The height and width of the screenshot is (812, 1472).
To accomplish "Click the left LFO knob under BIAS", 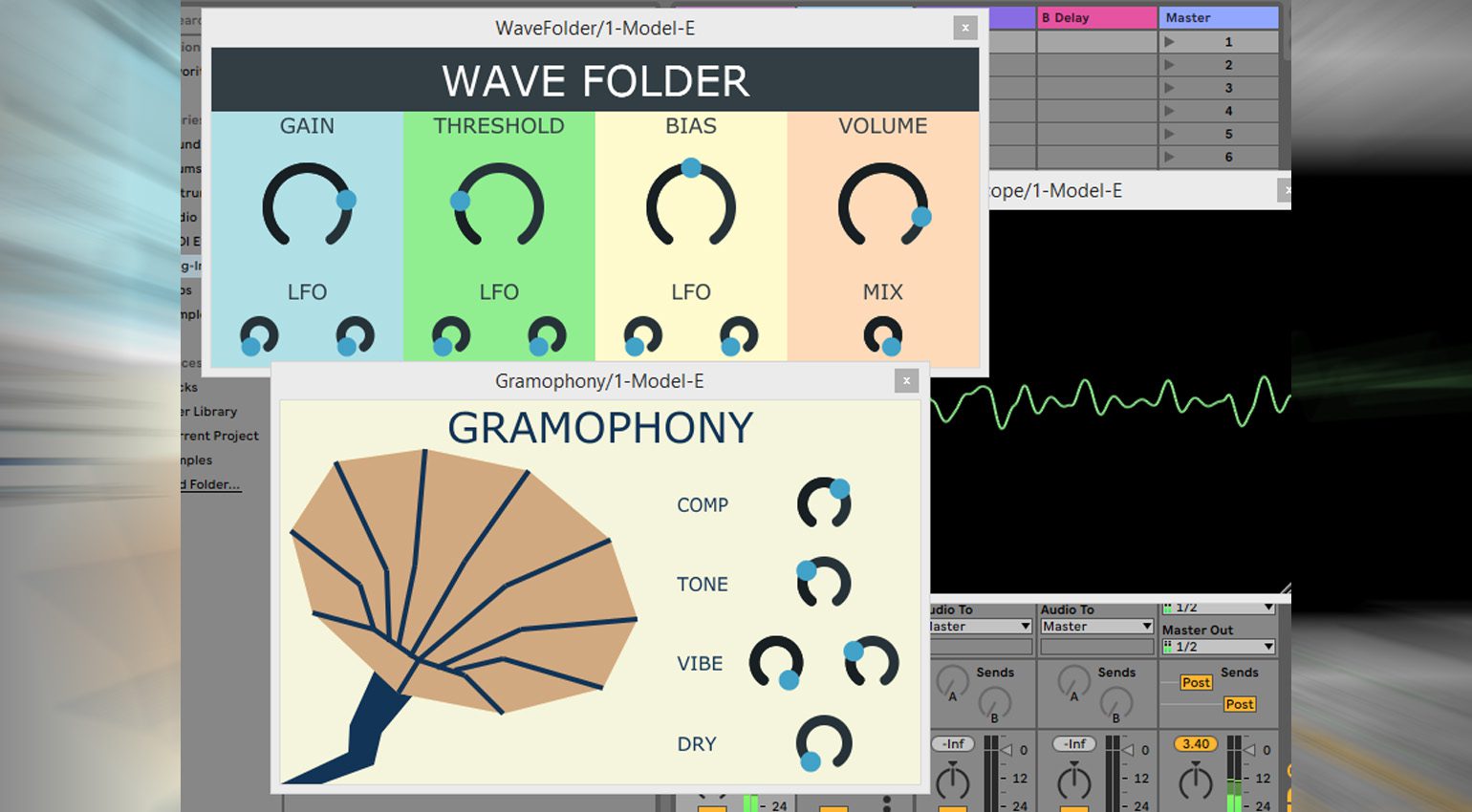I will click(643, 335).
